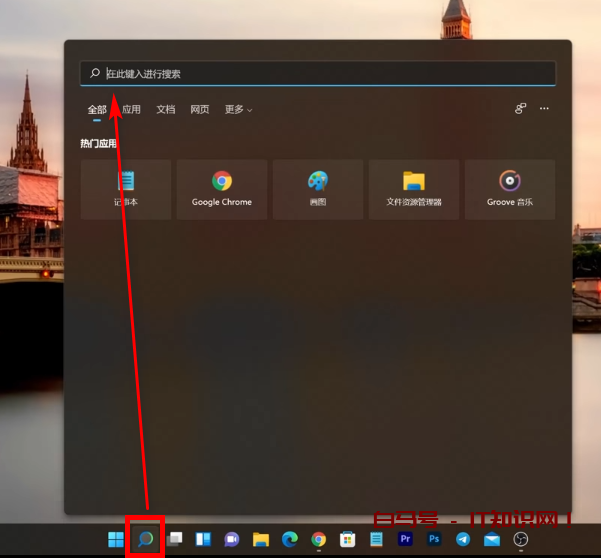
Task: Launch Microsoft Edge from taskbar
Action: tap(290, 540)
